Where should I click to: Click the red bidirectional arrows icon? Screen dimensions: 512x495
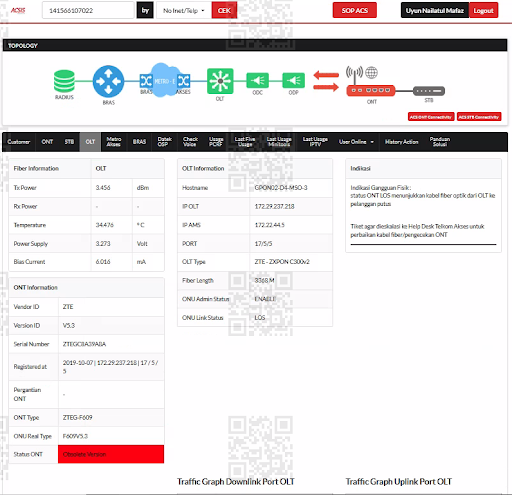click(x=326, y=81)
